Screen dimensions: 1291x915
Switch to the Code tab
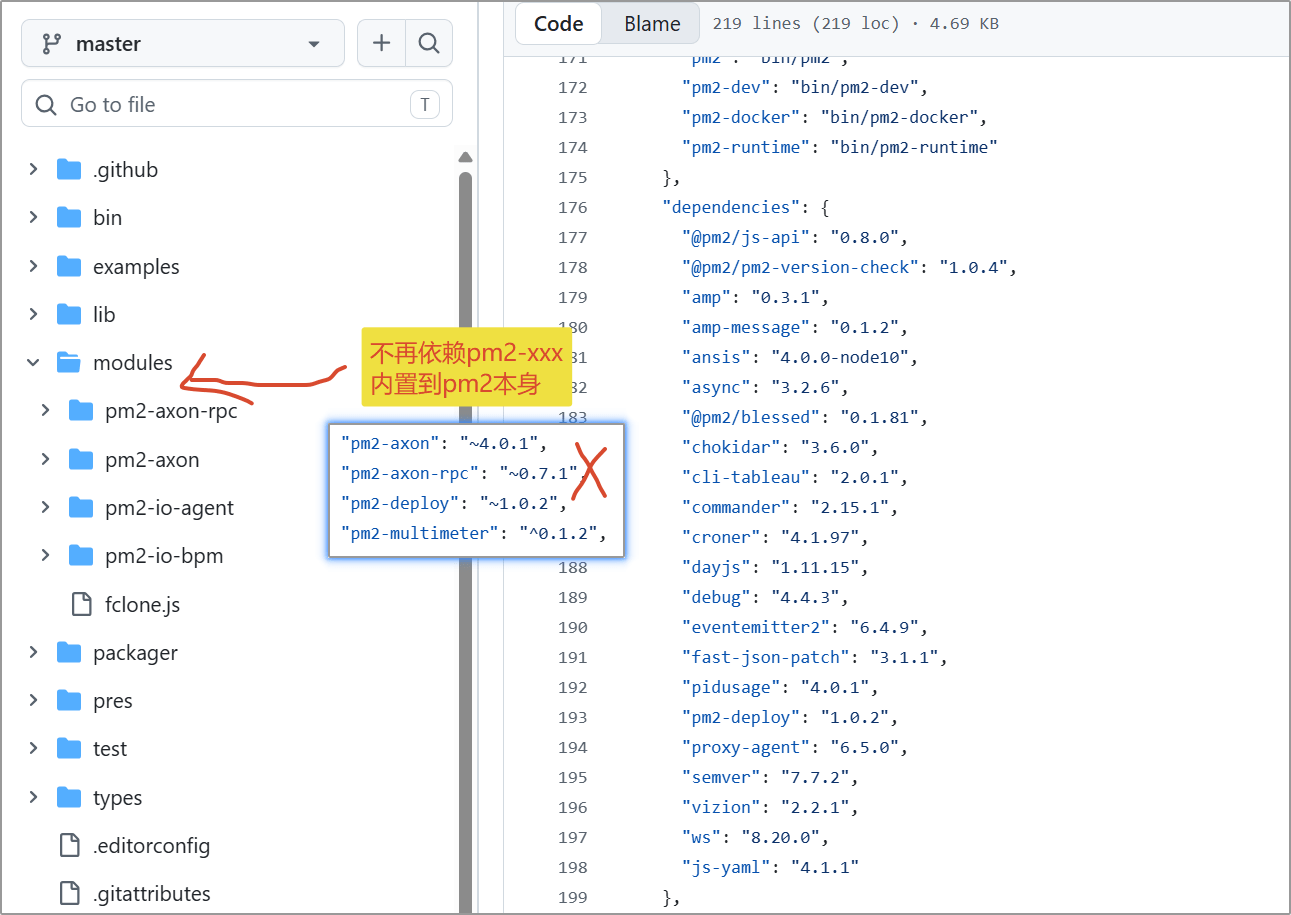[x=558, y=24]
